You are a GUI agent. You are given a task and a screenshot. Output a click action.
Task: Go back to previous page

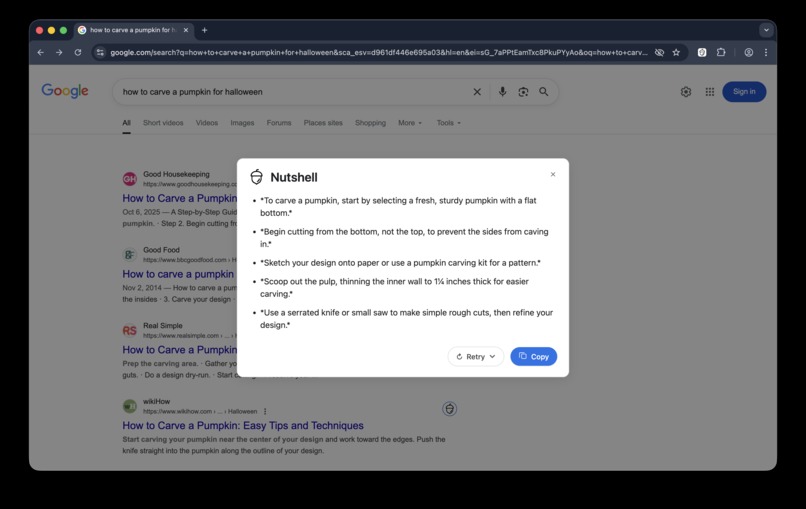click(41, 52)
